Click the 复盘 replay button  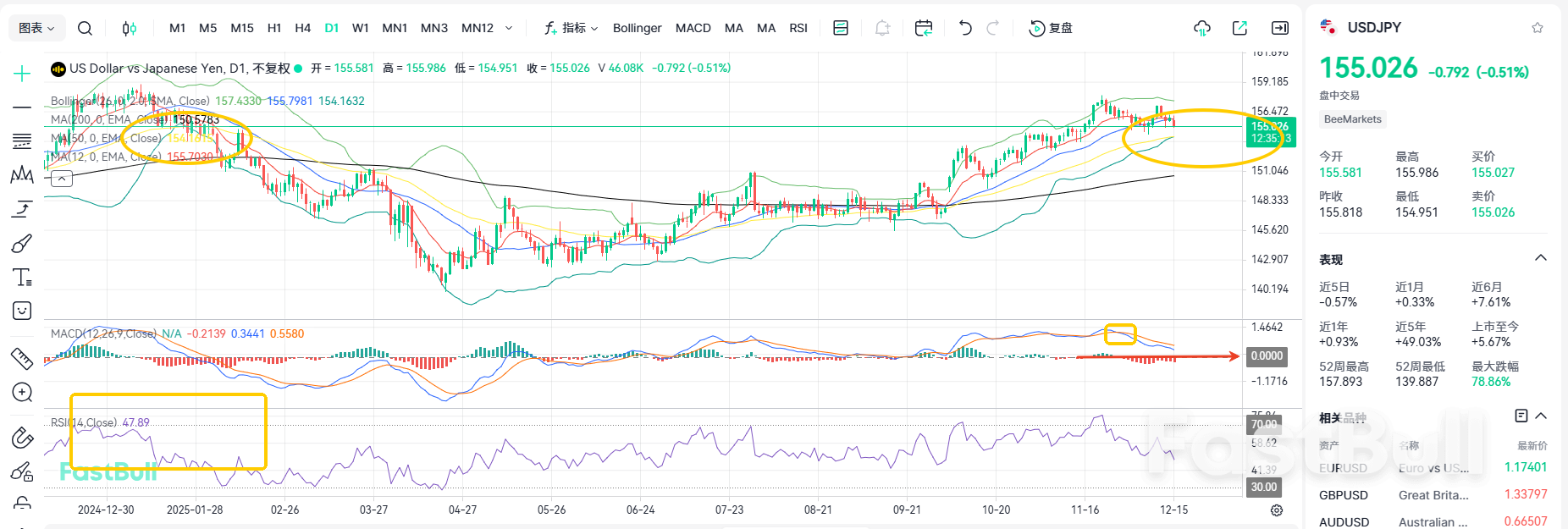pyautogui.click(x=1051, y=28)
